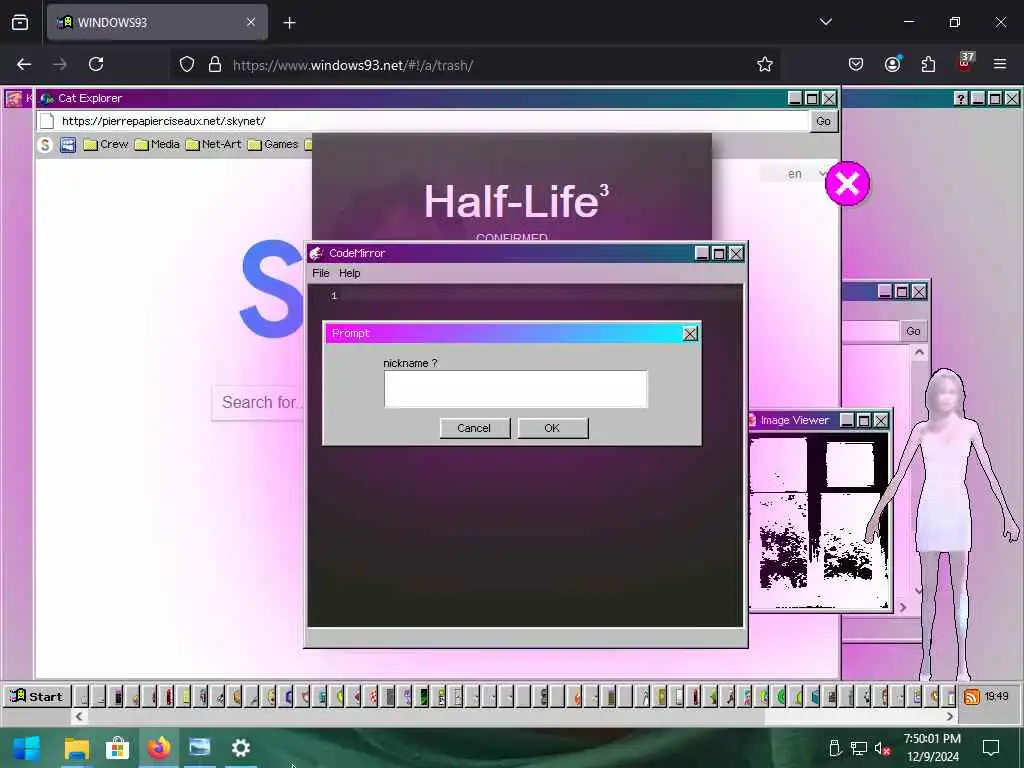Screen dimensions: 1024x768
Task: Open the Net-Art bookmarks folder
Action: click(x=214, y=144)
